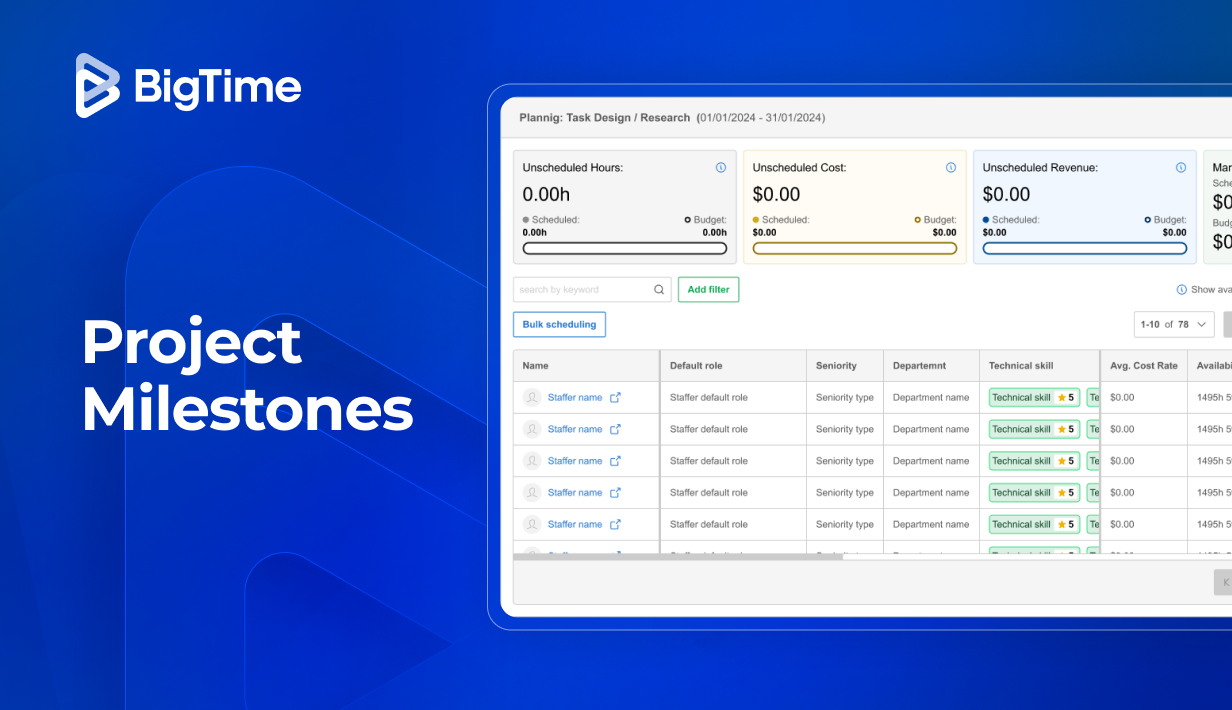1232x710 pixels.
Task: Click the BigTime wordmark text
Action: click(x=217, y=88)
